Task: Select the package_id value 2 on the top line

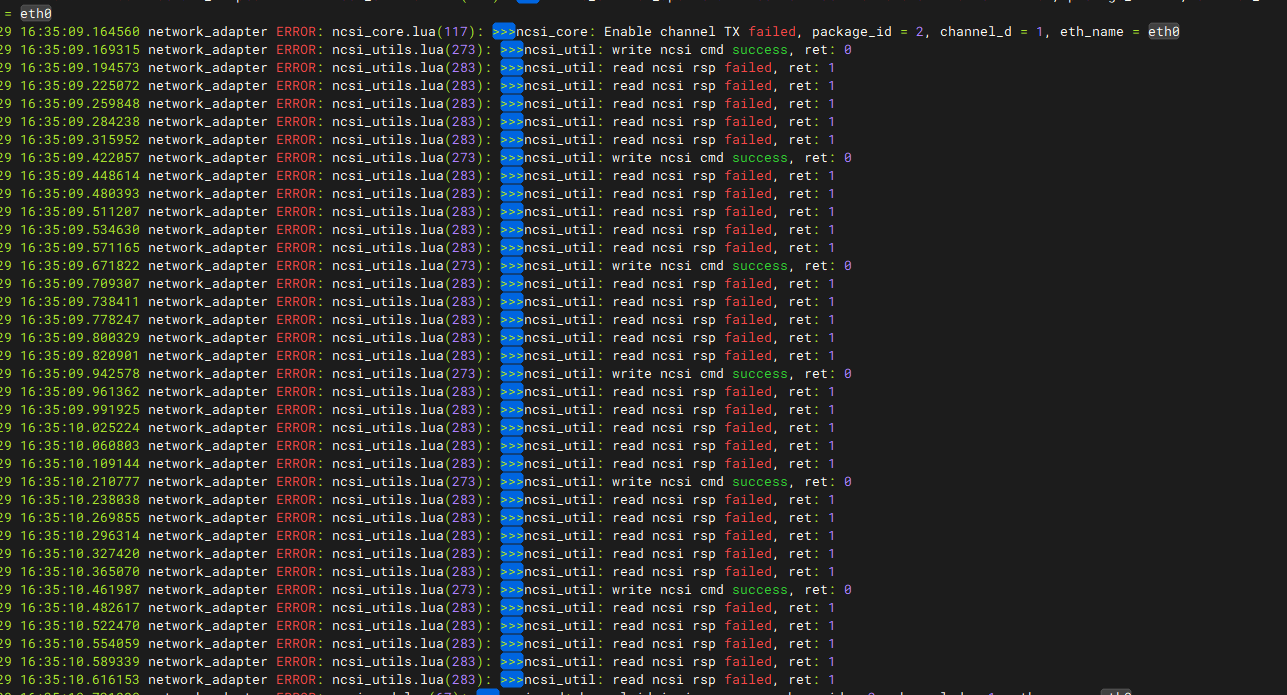Action: [922, 31]
